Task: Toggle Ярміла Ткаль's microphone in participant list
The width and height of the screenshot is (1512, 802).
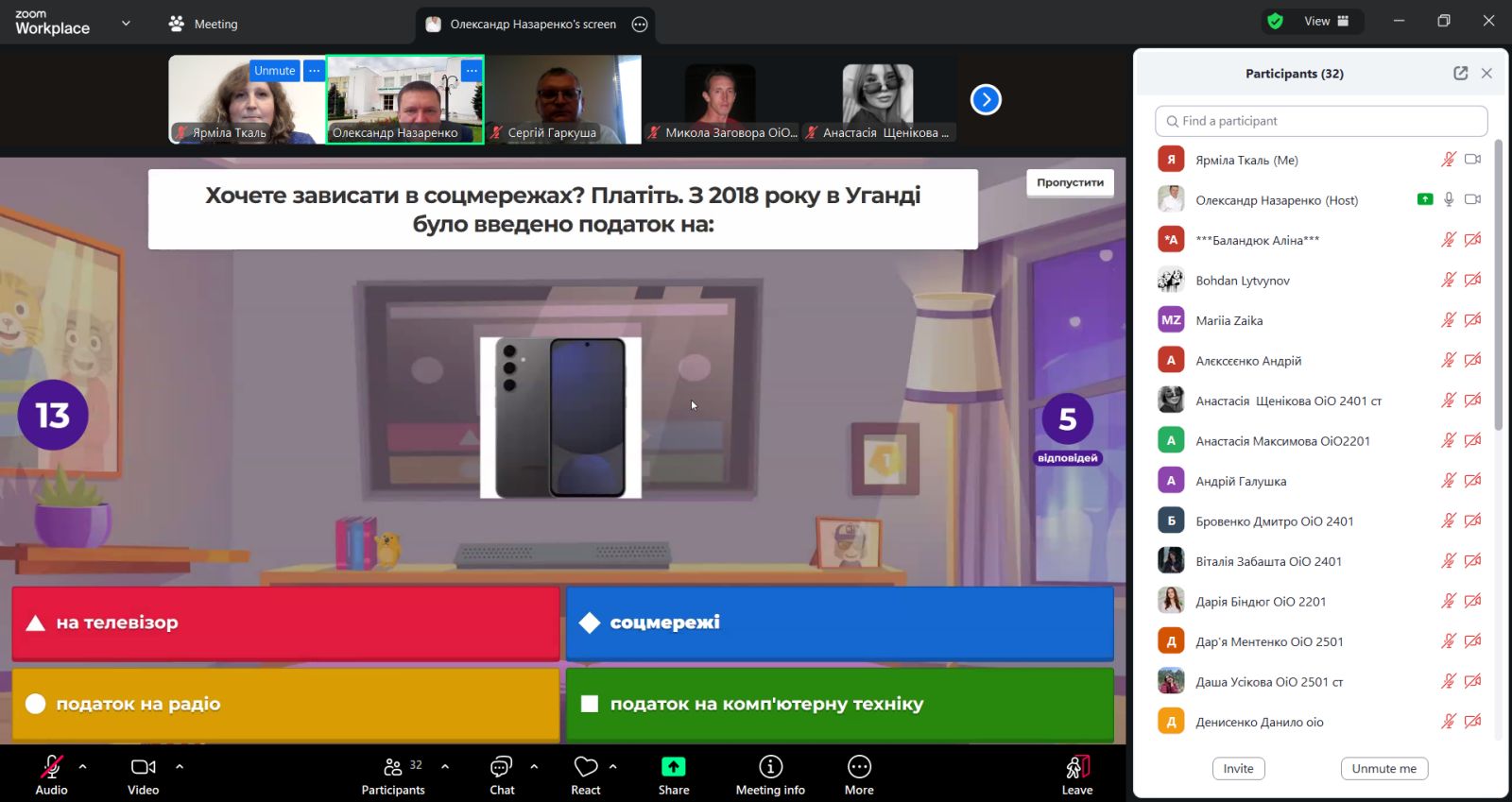Action: pyautogui.click(x=1448, y=160)
